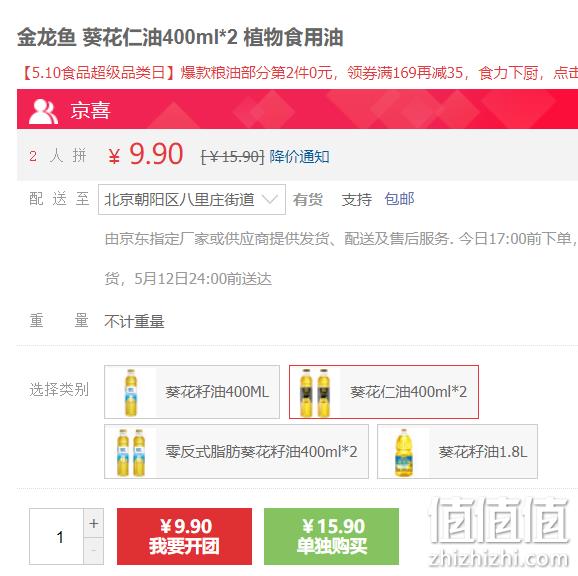The height and width of the screenshot is (576, 578).
Task: Choose the 葵花籽油400ML option
Action: [x=192, y=392]
